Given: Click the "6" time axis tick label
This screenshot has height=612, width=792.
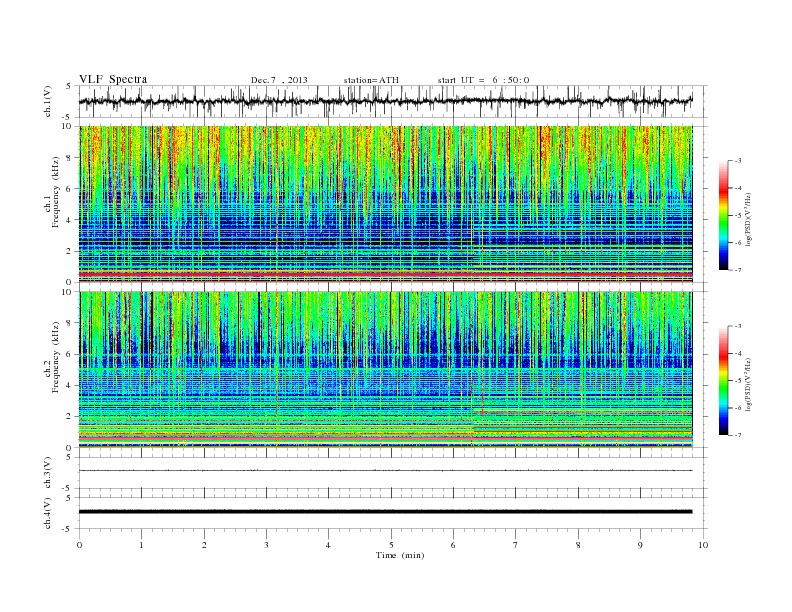Looking at the screenshot, I should (x=453, y=545).
